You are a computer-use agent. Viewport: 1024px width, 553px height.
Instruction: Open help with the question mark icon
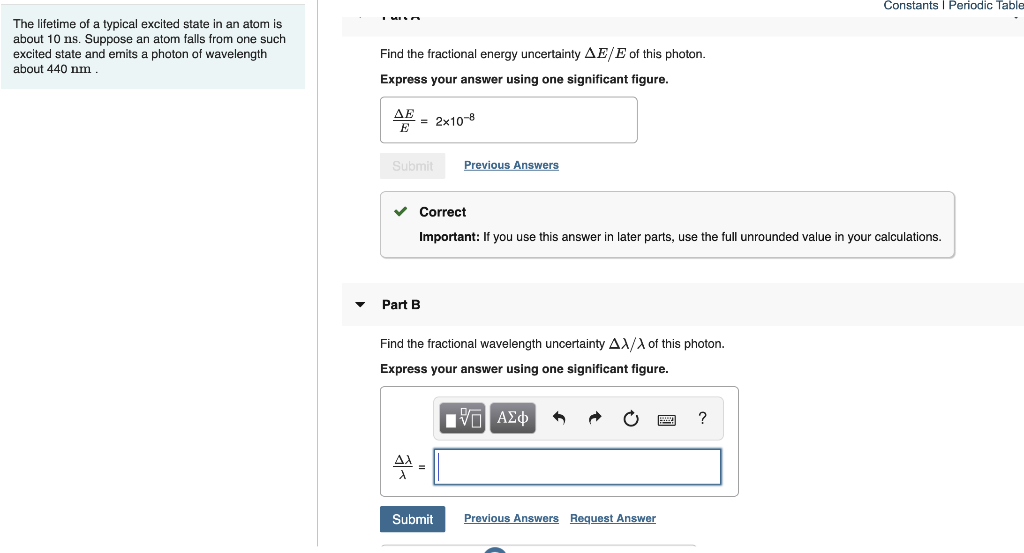pos(702,418)
